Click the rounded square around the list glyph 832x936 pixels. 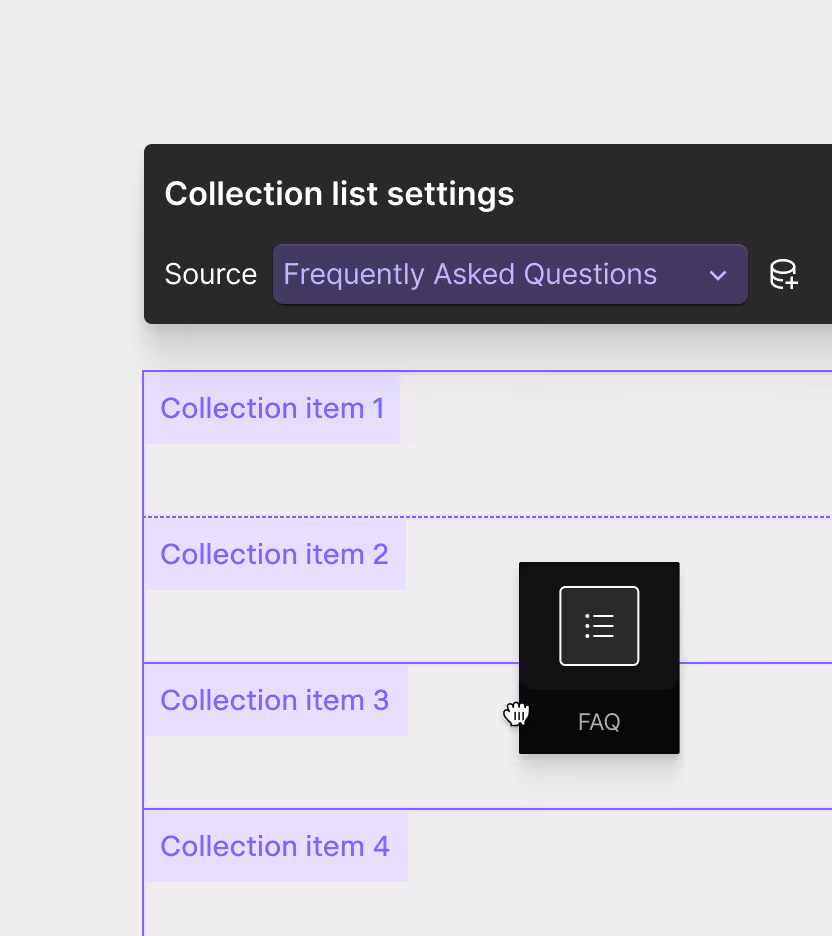tap(598, 625)
